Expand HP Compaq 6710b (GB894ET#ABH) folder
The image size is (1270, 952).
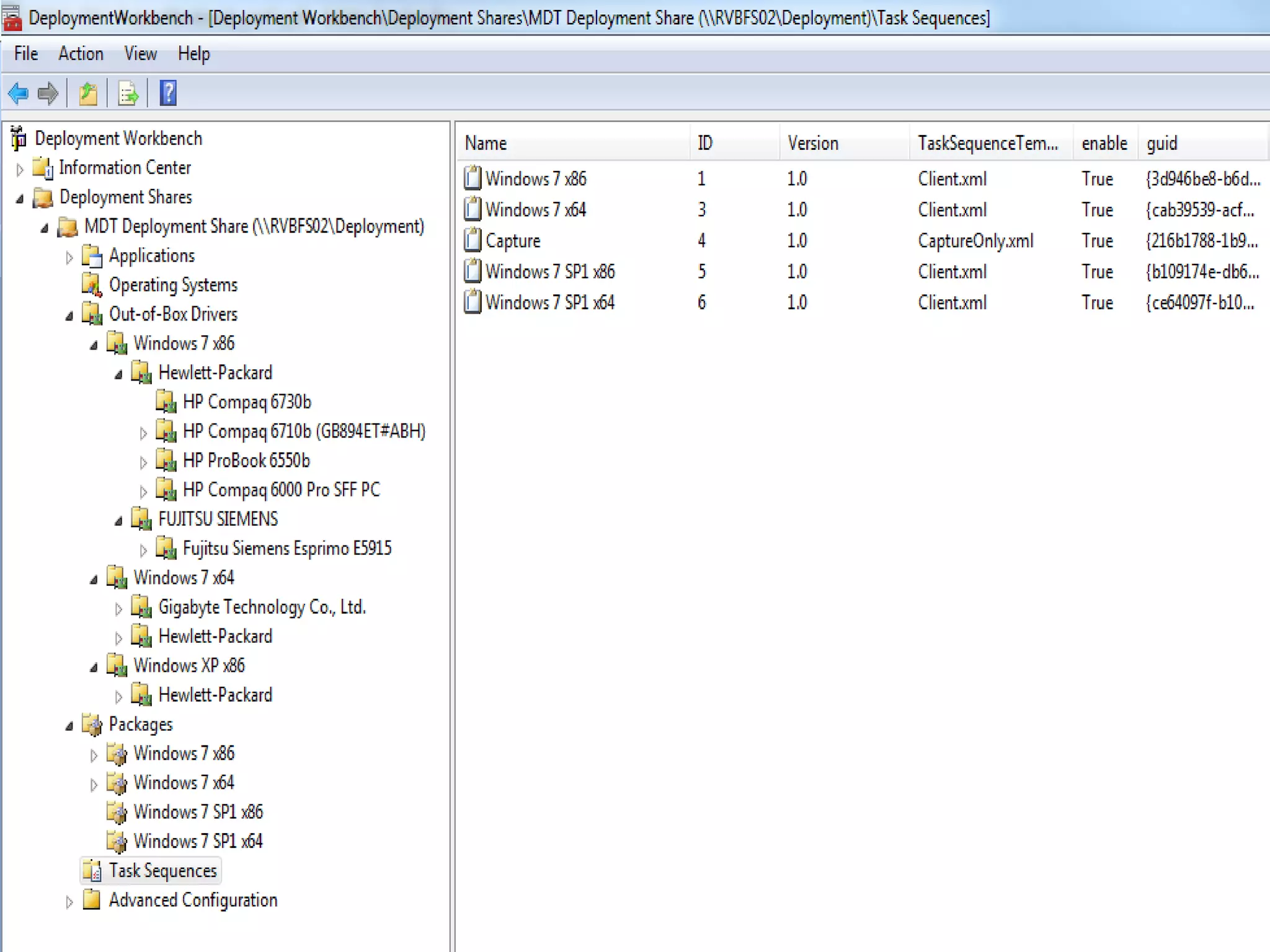(x=143, y=433)
